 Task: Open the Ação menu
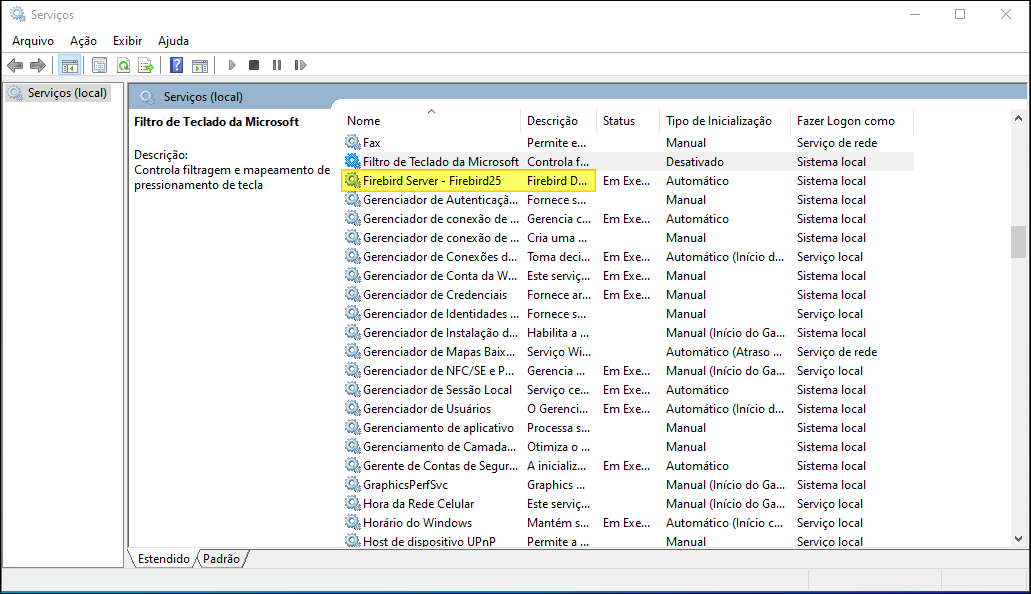coord(83,41)
